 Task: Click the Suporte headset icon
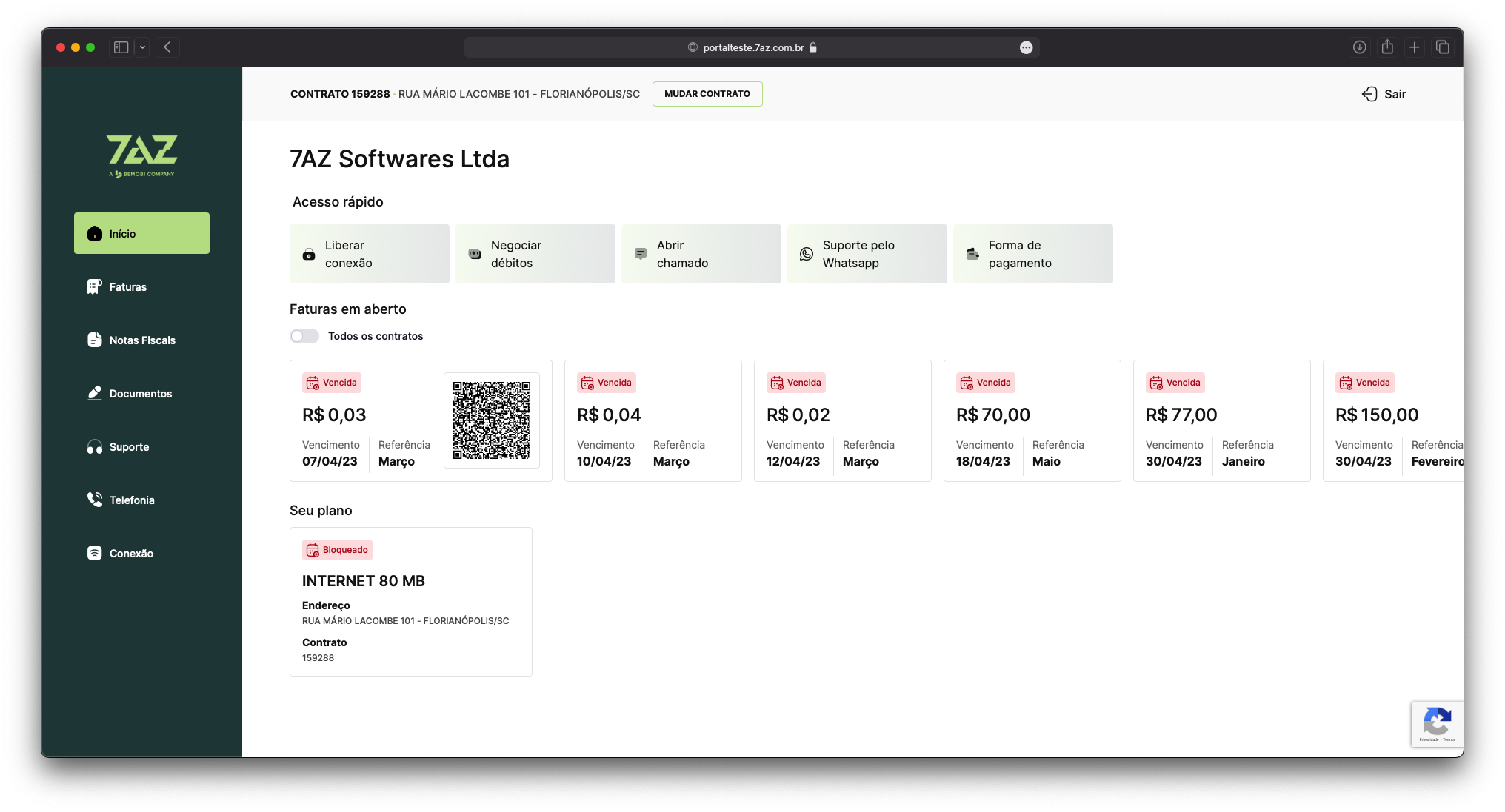94,446
